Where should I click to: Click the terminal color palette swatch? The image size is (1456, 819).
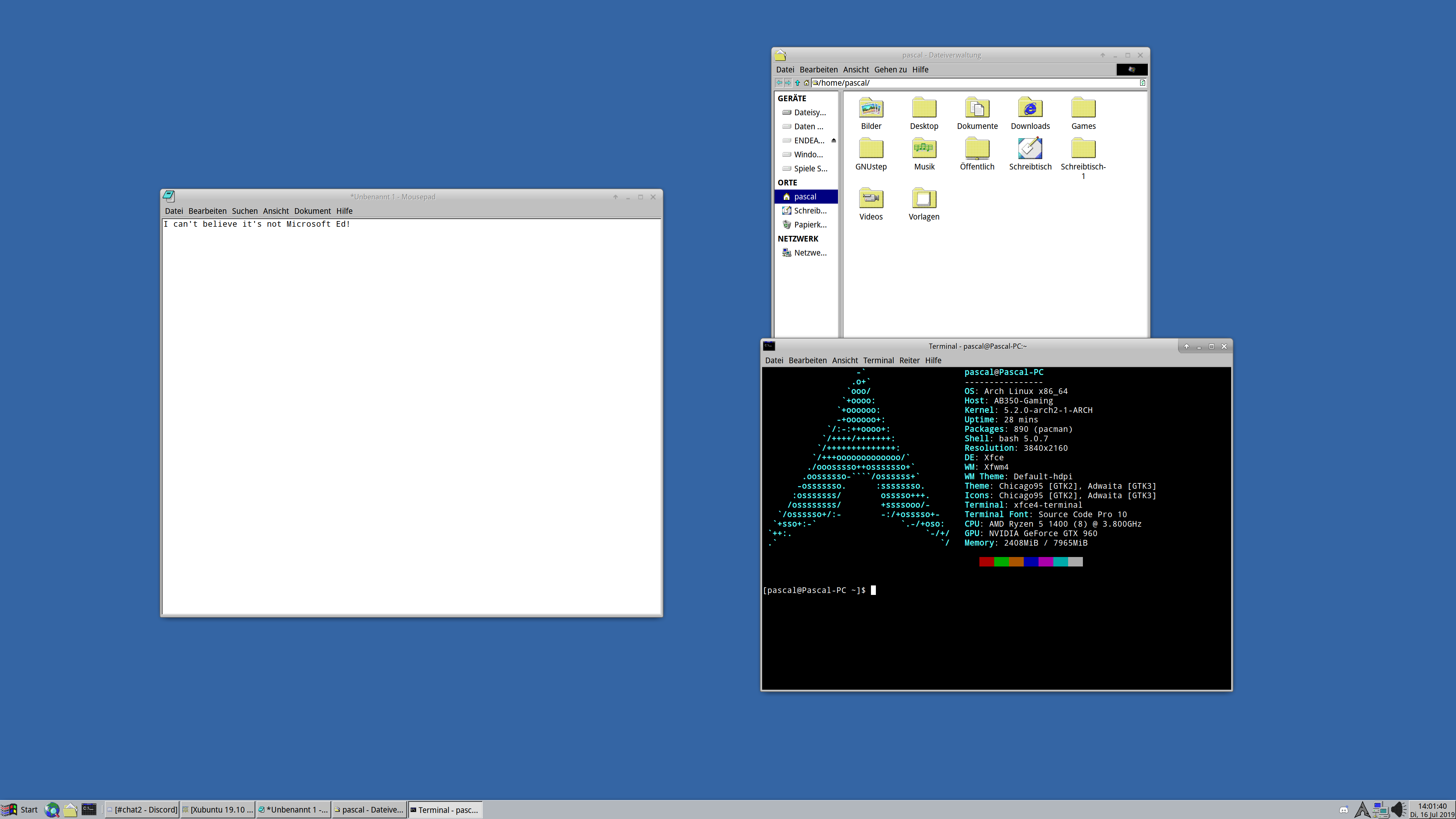[1030, 562]
